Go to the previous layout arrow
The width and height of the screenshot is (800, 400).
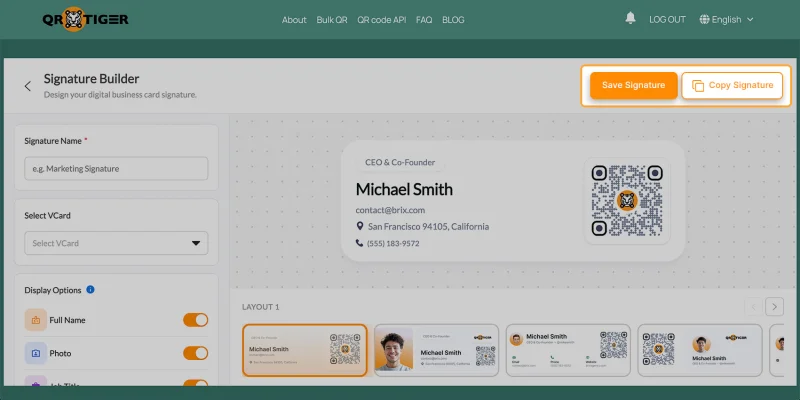tap(754, 307)
